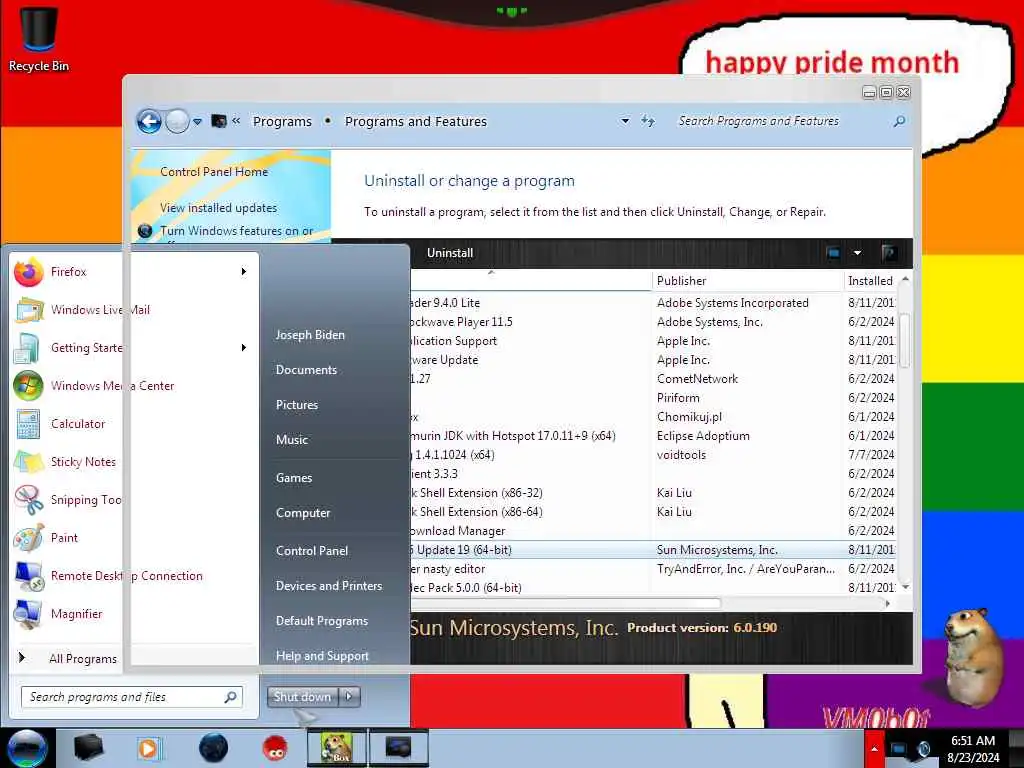This screenshot has width=1024, height=768.
Task: Open Turn Windows features on or off
Action: (x=236, y=231)
